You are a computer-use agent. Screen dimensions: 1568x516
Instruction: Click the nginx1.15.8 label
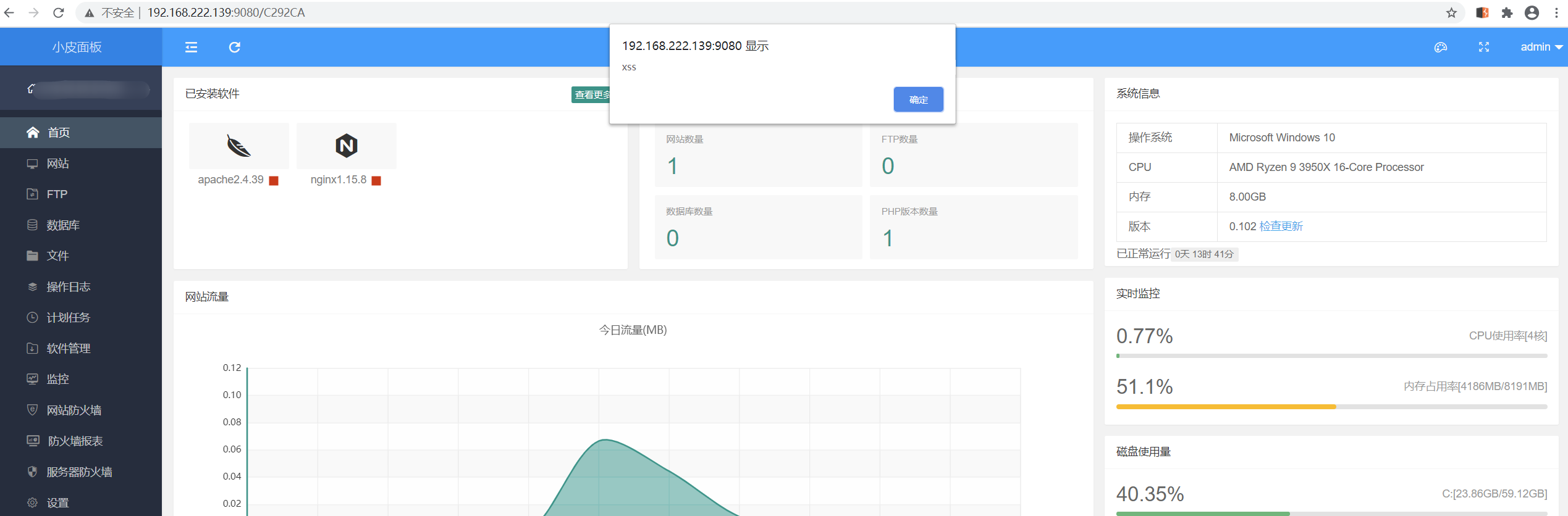point(339,180)
